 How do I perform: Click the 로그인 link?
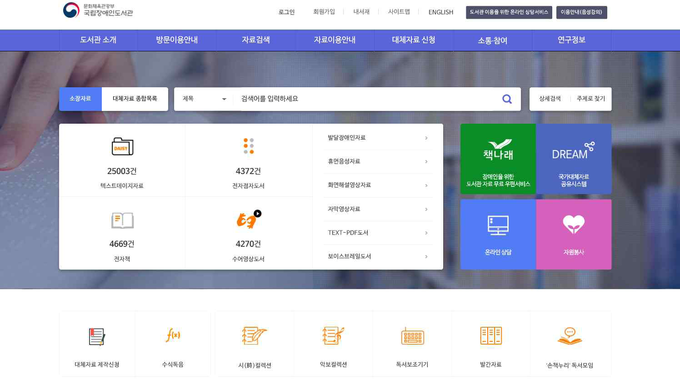click(286, 12)
